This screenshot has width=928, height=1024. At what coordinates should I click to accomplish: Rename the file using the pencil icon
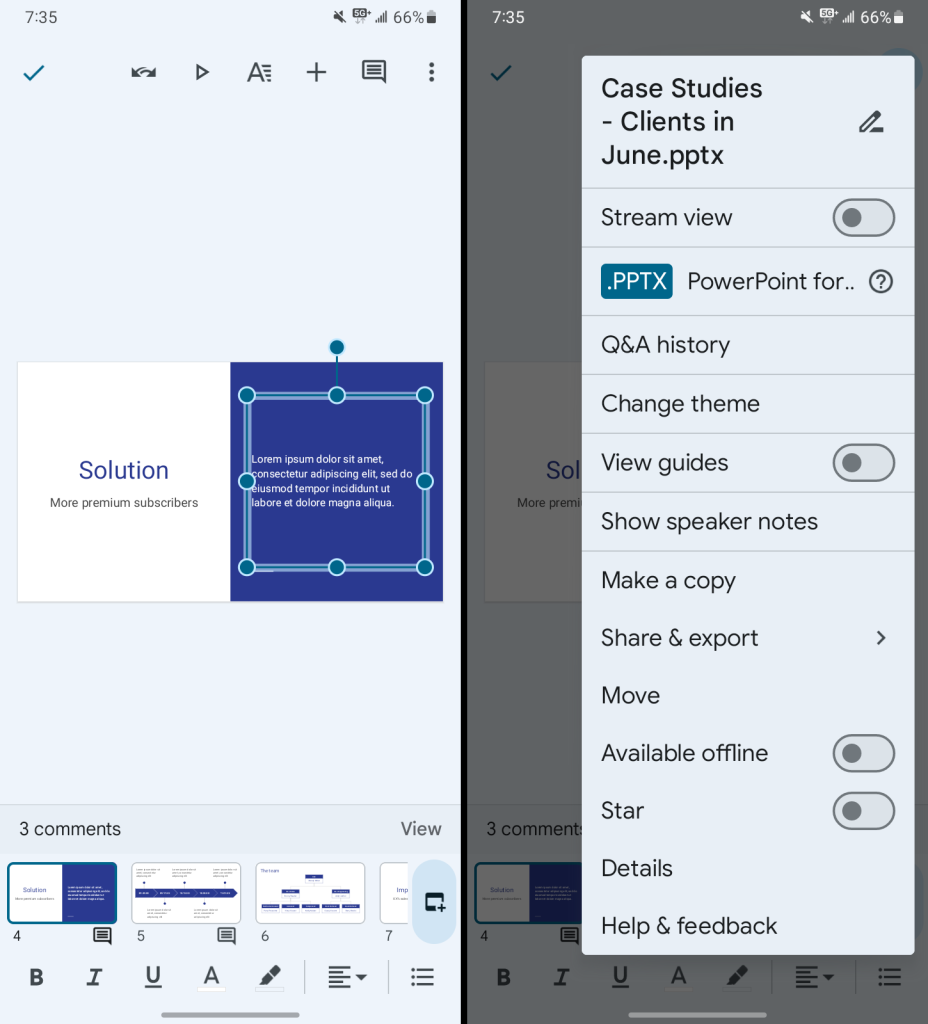tap(871, 122)
